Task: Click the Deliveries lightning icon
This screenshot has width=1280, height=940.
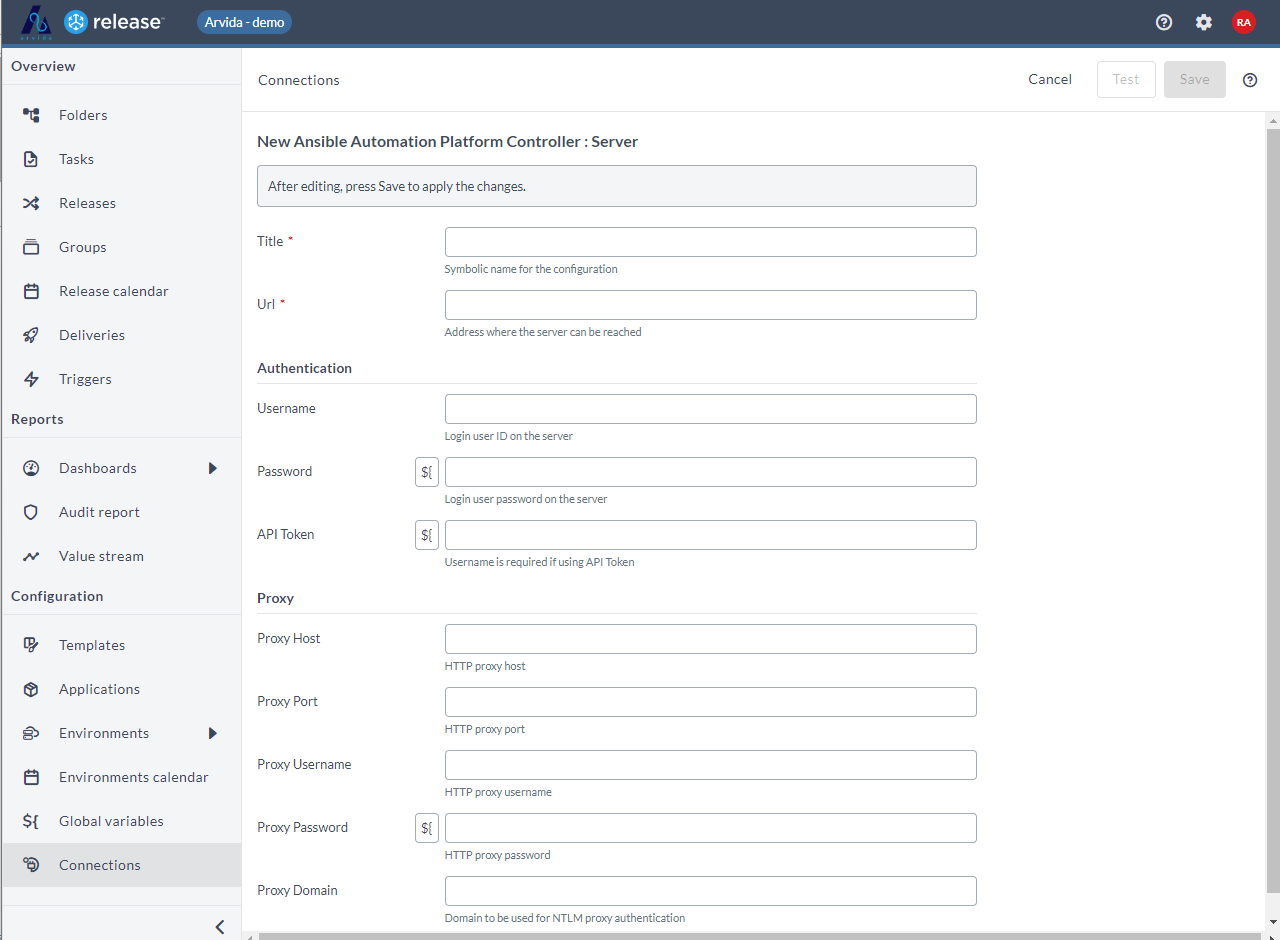Action: (x=31, y=334)
